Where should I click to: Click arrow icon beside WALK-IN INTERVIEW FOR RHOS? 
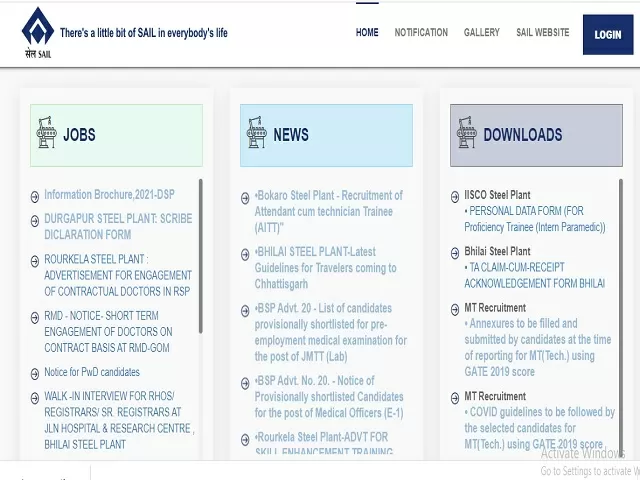(x=35, y=398)
